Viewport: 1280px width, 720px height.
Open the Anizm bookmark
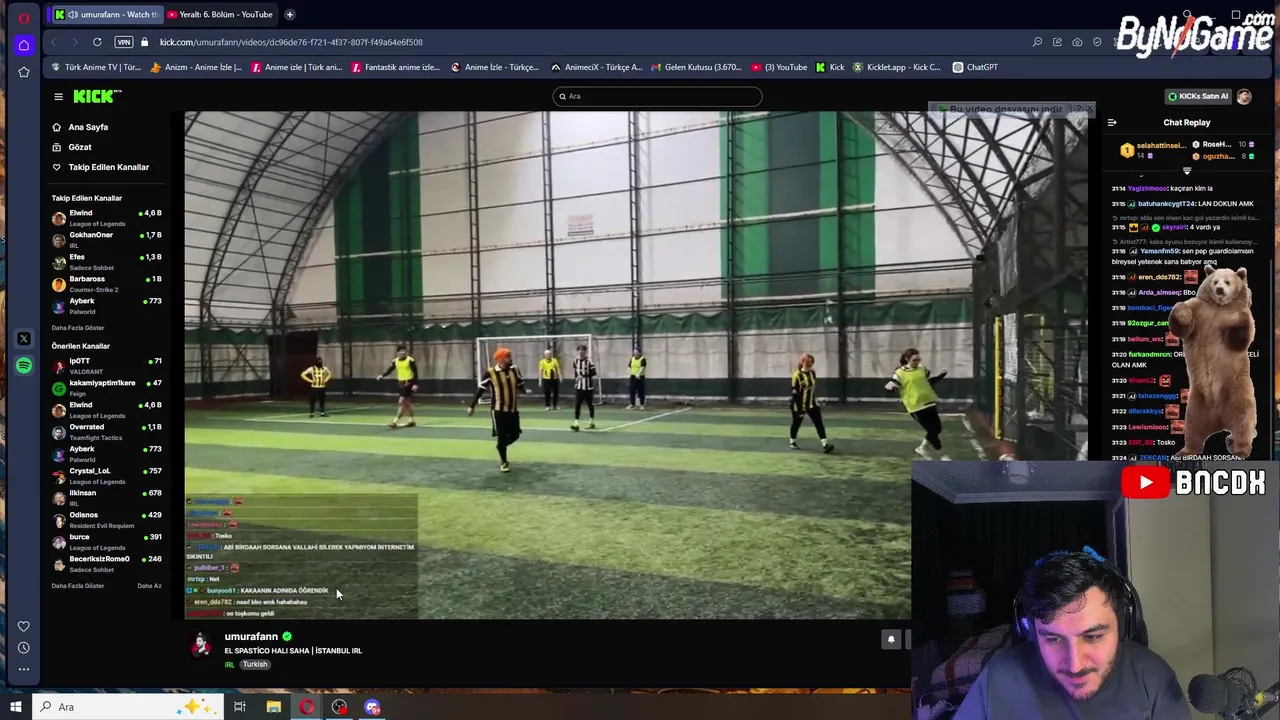coord(196,67)
